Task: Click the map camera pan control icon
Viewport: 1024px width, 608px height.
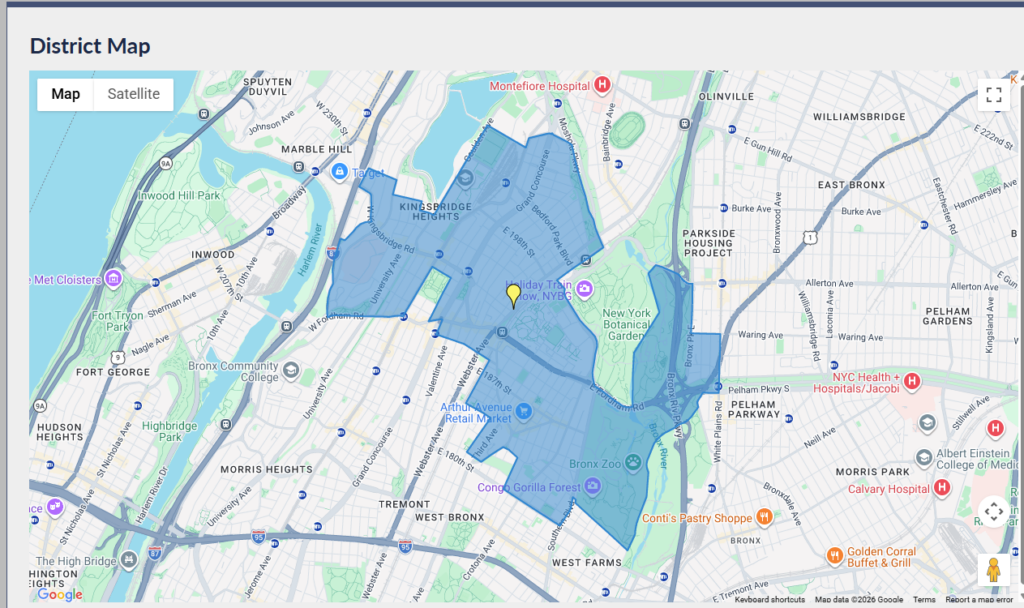Action: pyautogui.click(x=993, y=512)
